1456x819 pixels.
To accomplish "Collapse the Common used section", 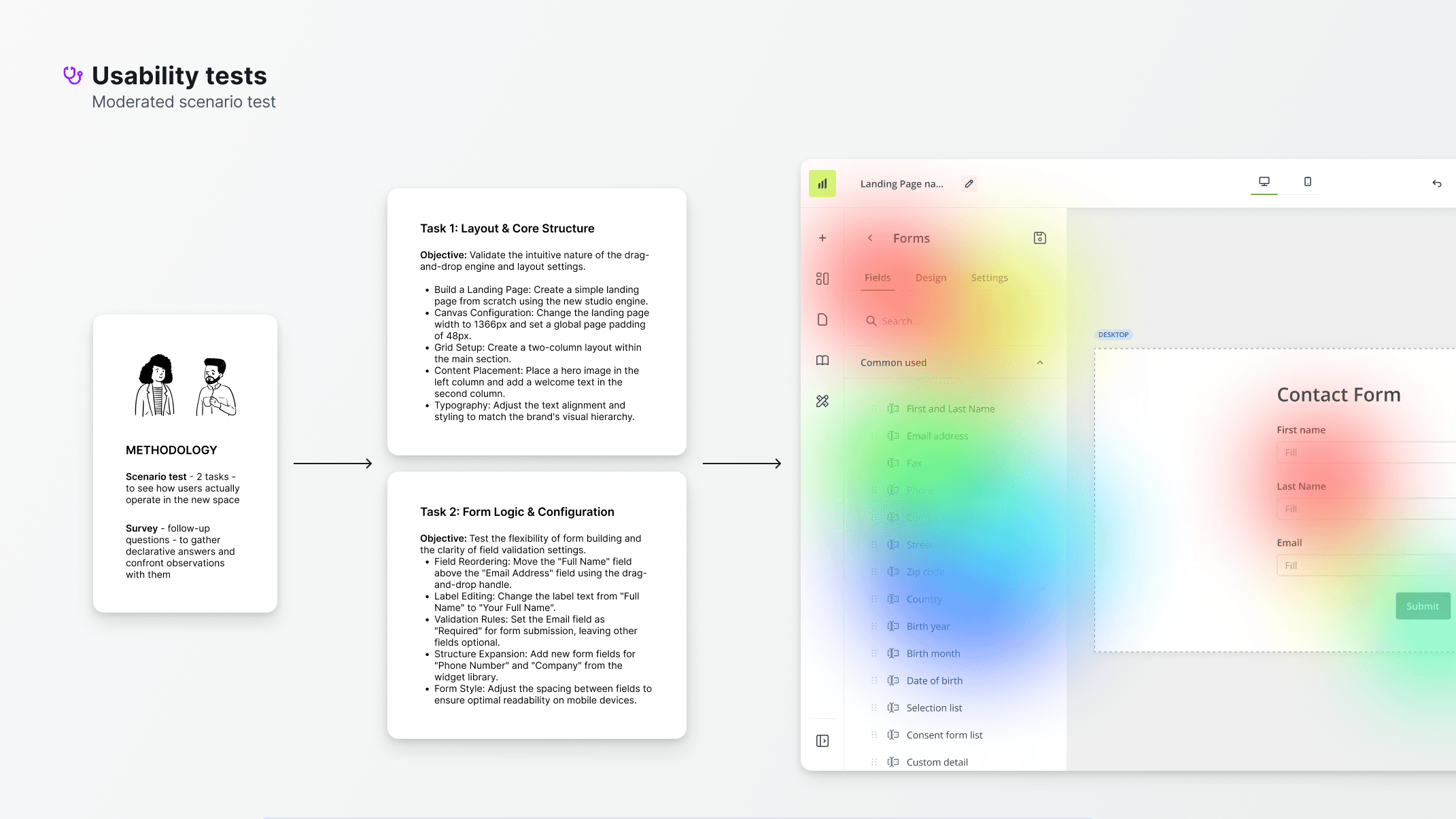I will pyautogui.click(x=1040, y=363).
